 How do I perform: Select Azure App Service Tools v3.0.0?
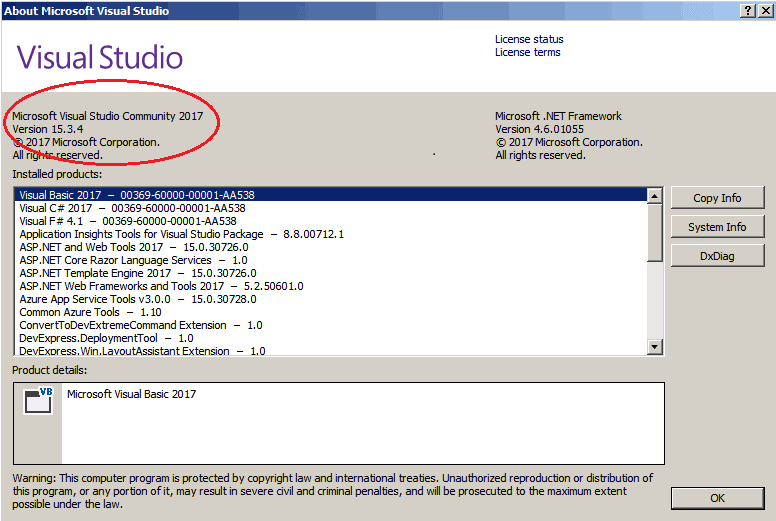(x=137, y=299)
